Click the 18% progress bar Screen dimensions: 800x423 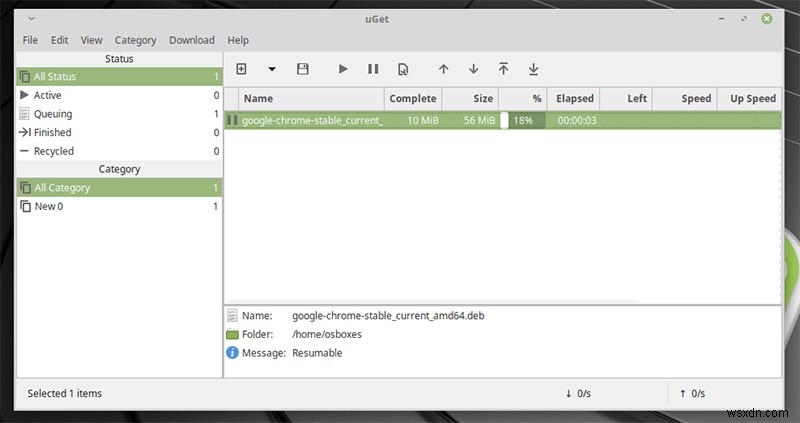[x=522, y=120]
